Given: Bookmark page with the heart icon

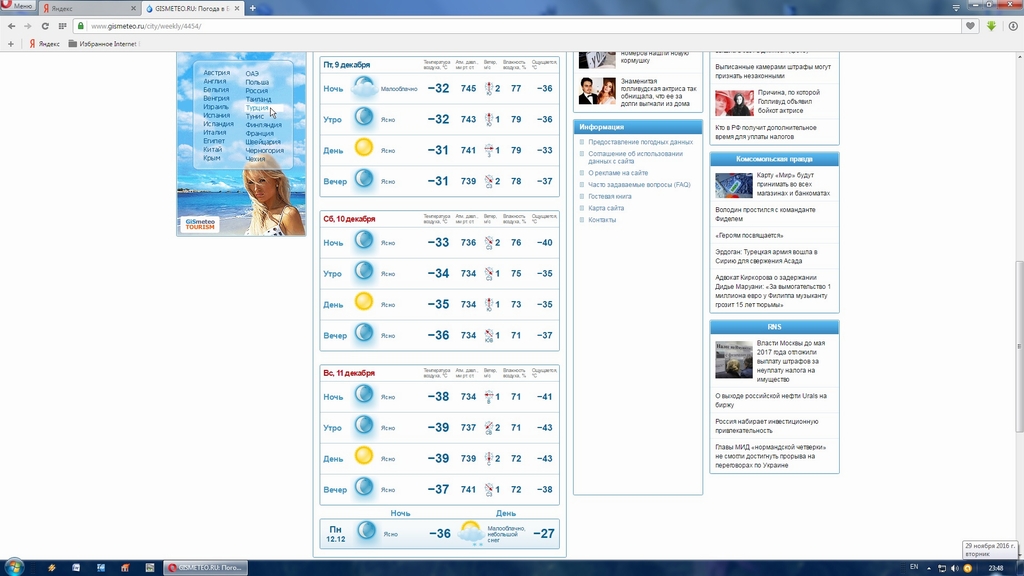Looking at the screenshot, I should [x=970, y=26].
